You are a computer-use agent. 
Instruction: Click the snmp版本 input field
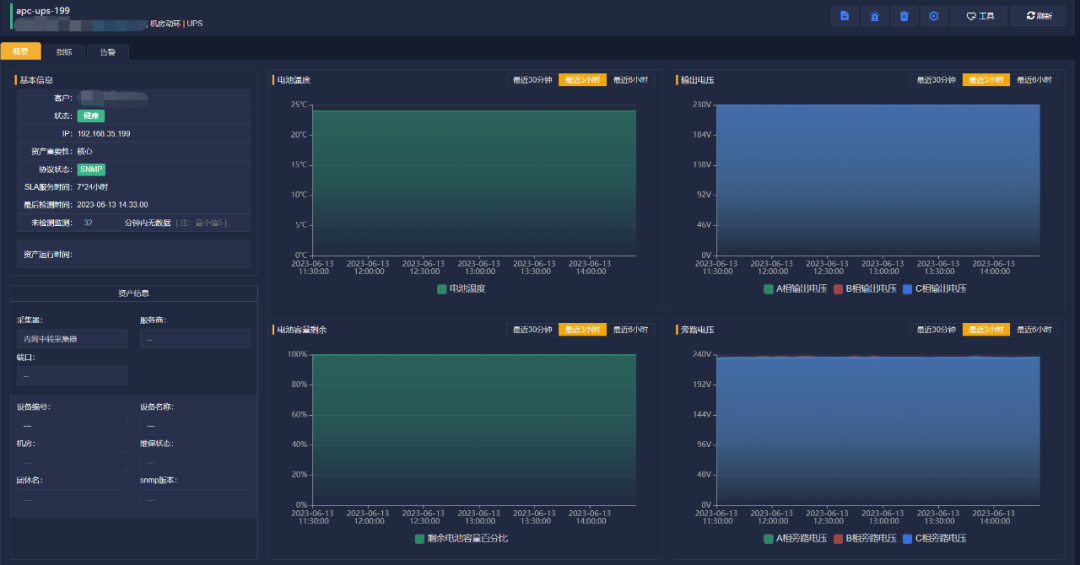pyautogui.click(x=195, y=500)
